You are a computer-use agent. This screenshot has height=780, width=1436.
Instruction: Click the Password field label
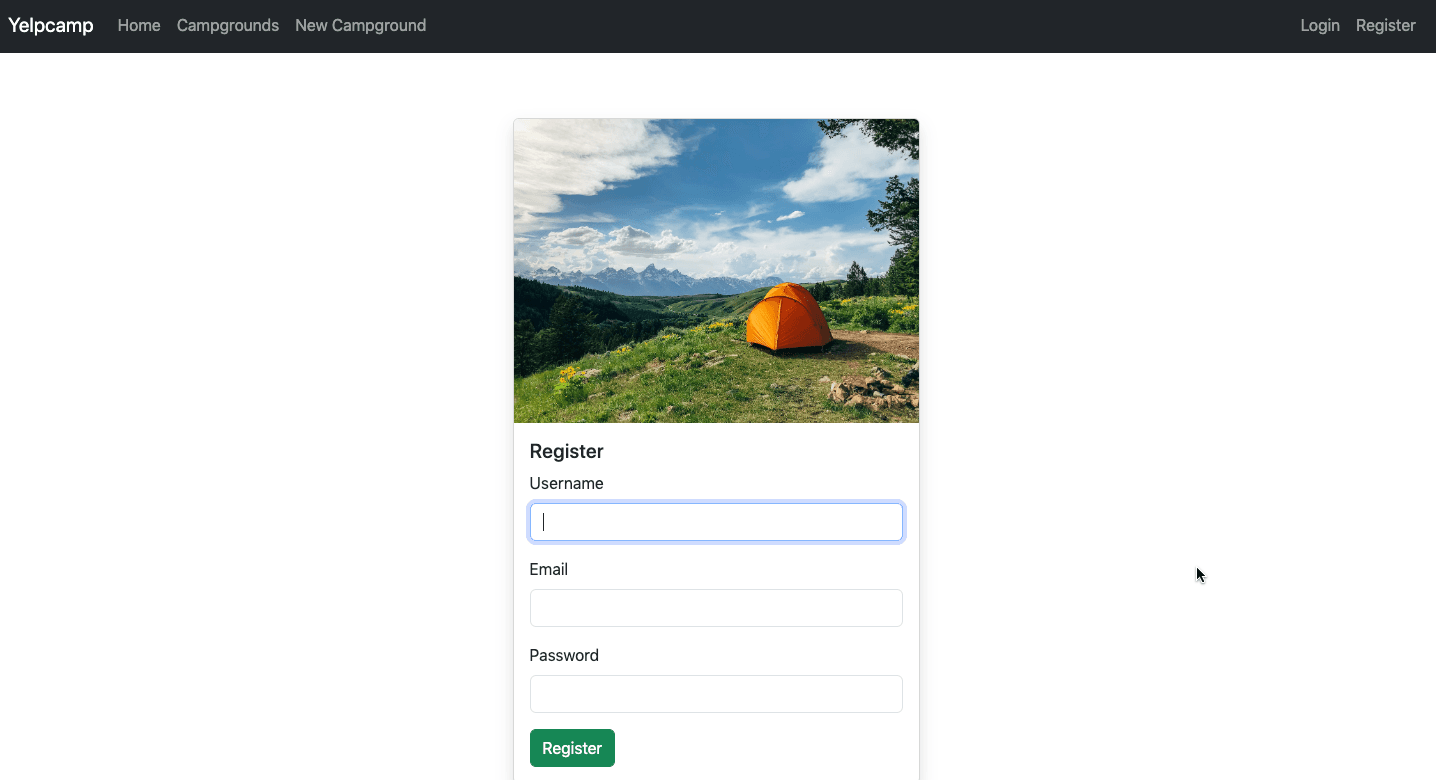[564, 656]
